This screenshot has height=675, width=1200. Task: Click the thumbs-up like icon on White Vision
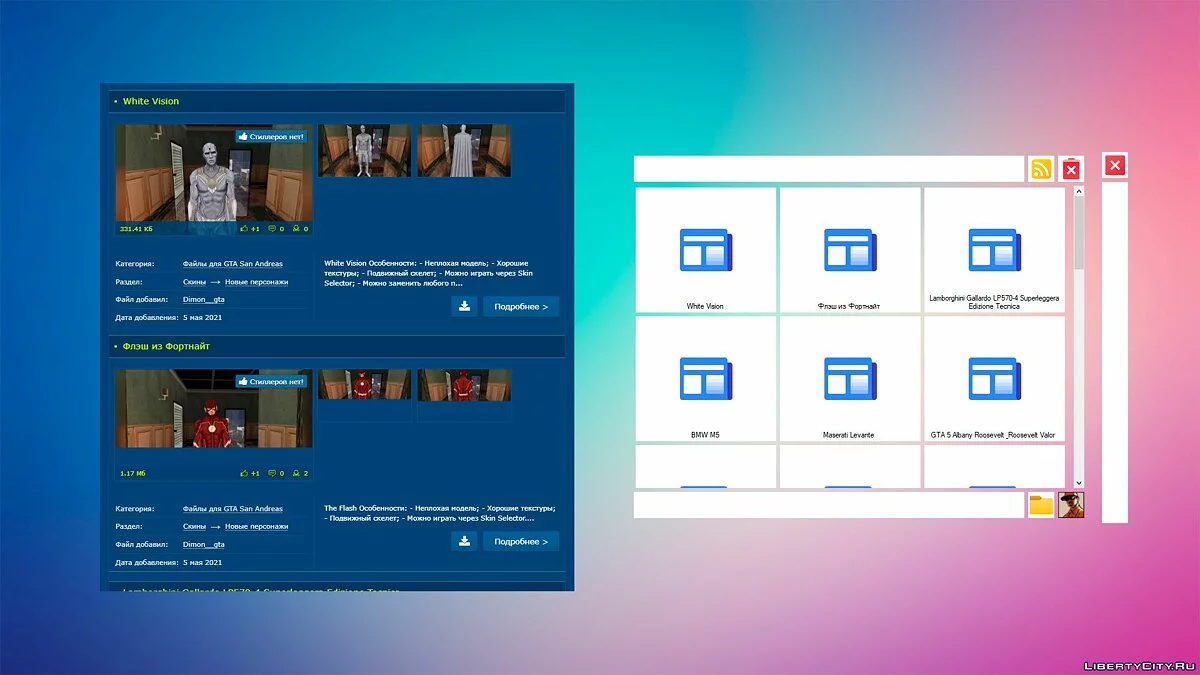point(246,229)
